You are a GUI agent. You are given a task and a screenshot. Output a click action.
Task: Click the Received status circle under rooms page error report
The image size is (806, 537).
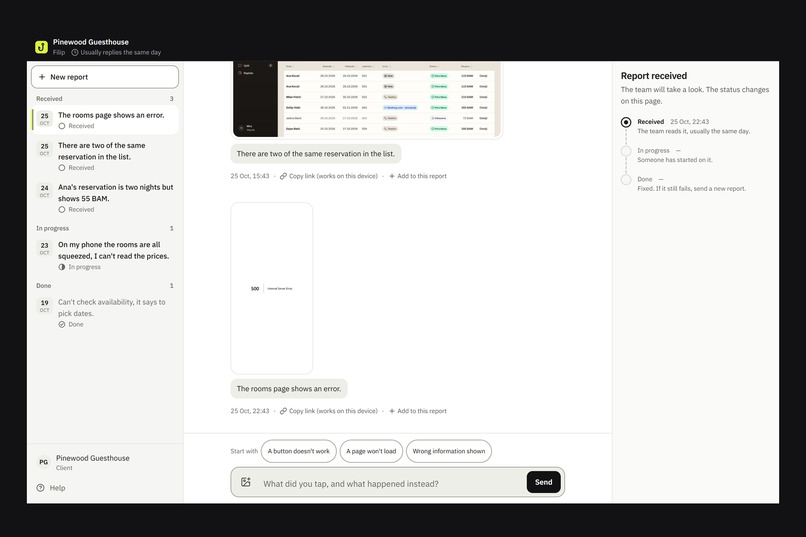click(62, 126)
